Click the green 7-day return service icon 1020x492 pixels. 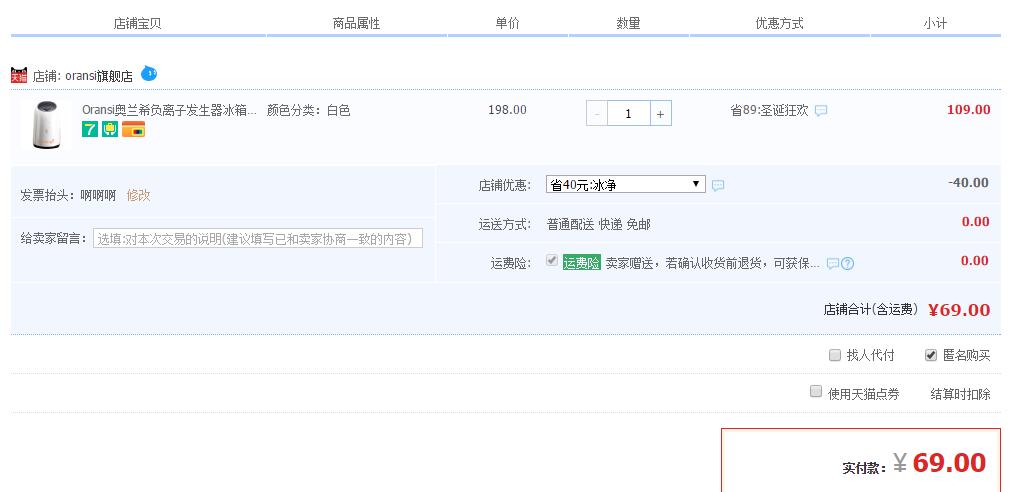pyautogui.click(x=90, y=129)
